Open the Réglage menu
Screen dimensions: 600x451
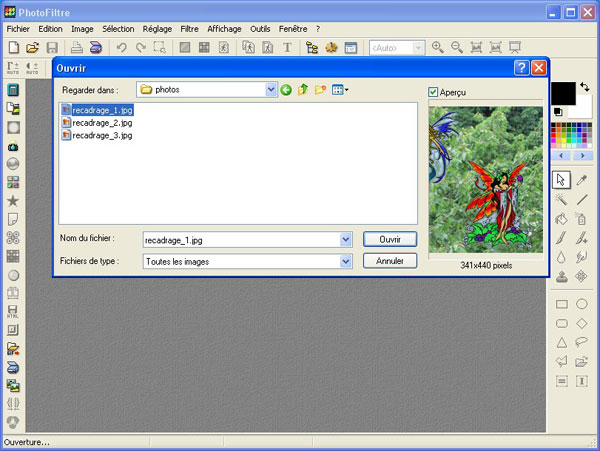(157, 29)
